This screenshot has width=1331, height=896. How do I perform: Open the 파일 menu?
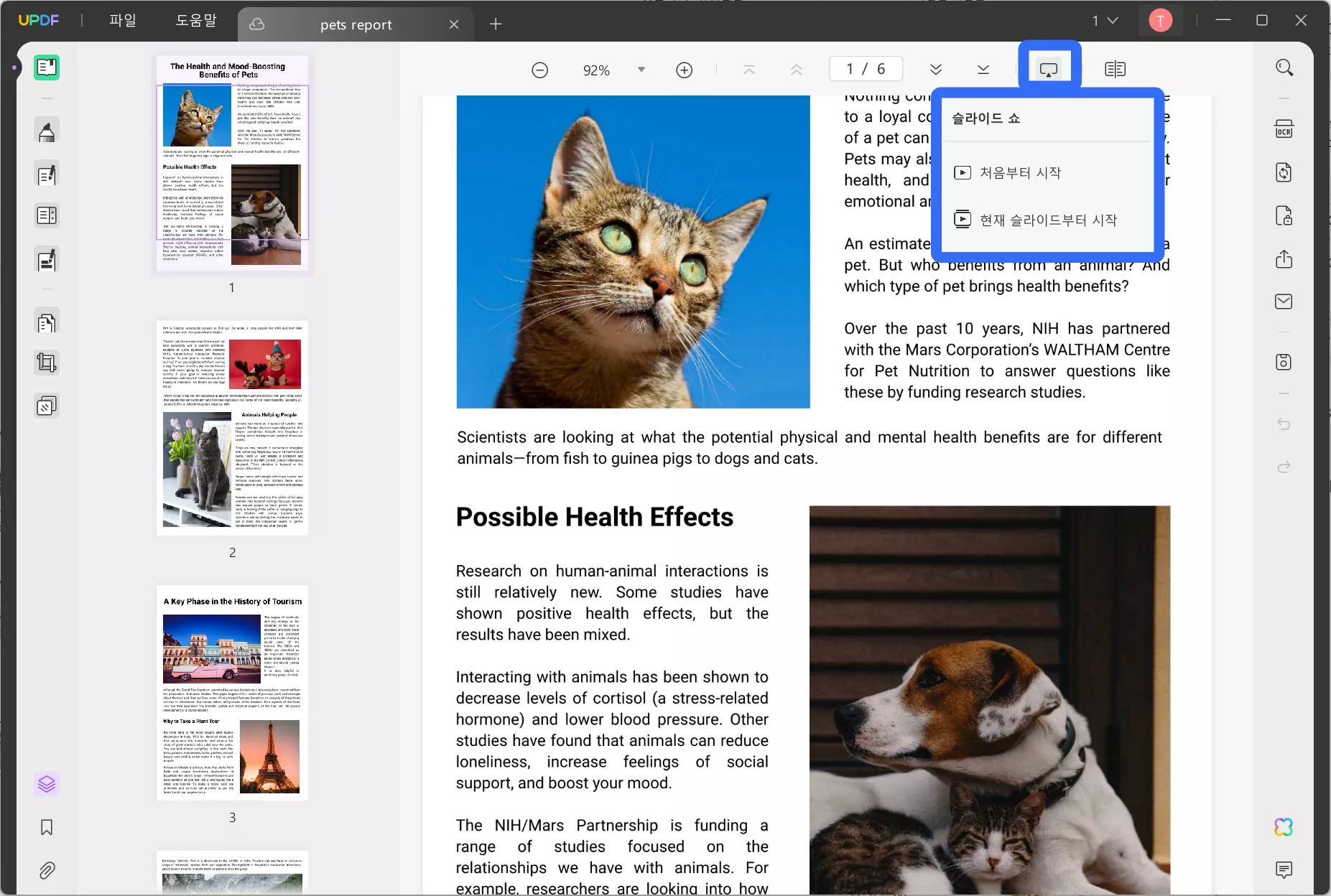[122, 21]
